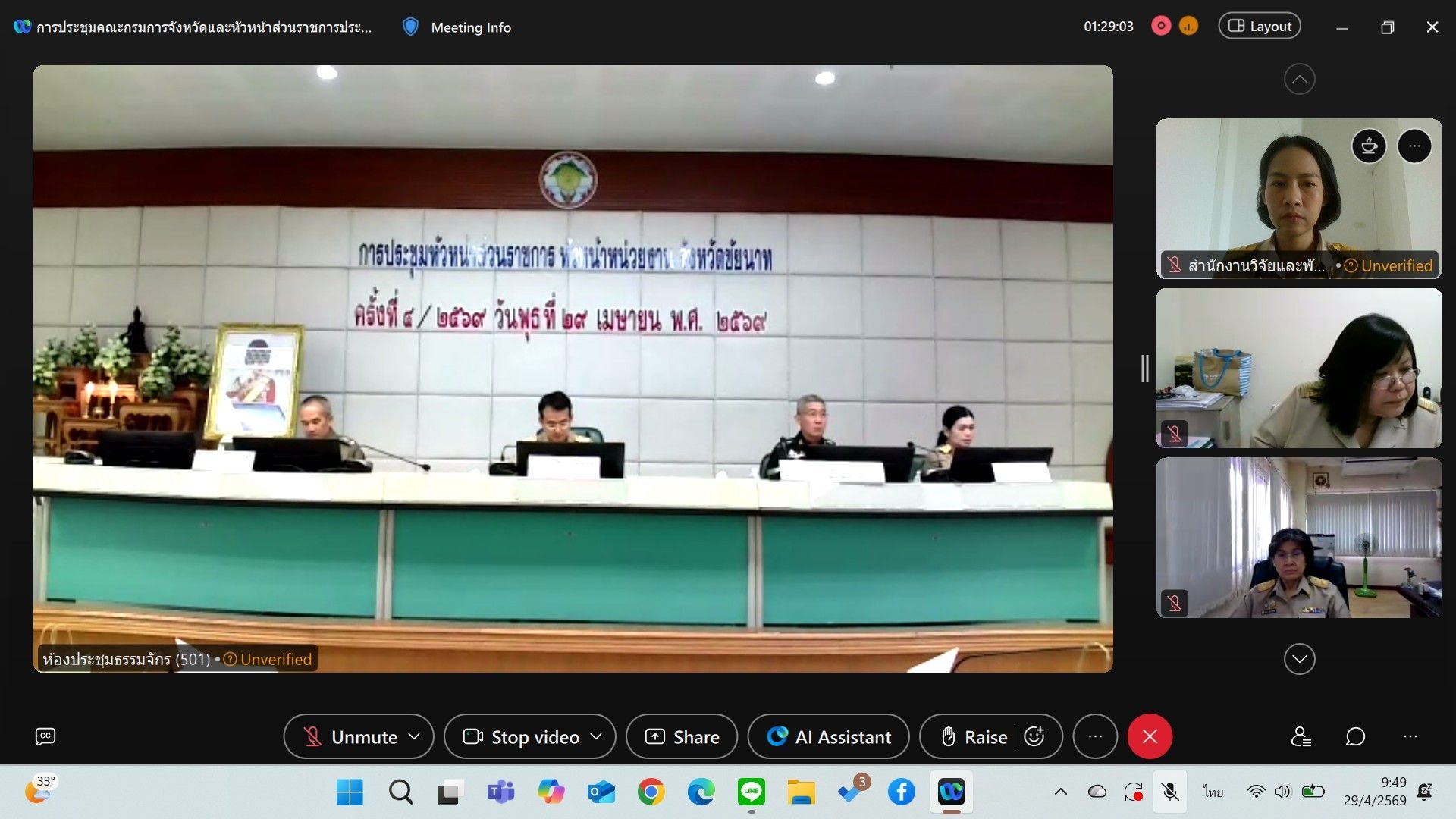Screen dimensions: 1456x819
Task: Open Meeting Info
Action: pyautogui.click(x=457, y=27)
